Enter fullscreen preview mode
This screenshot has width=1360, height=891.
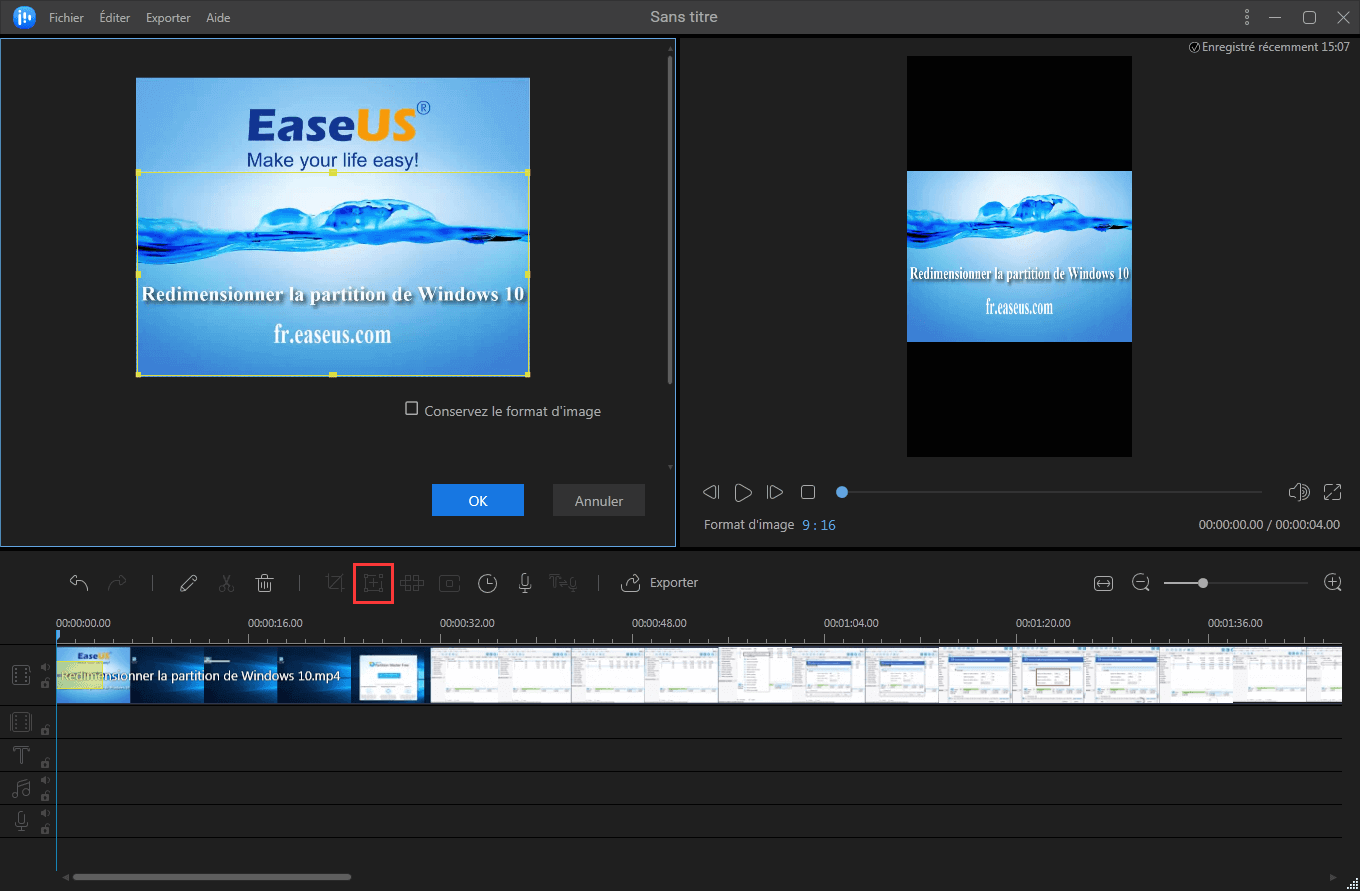(1332, 492)
